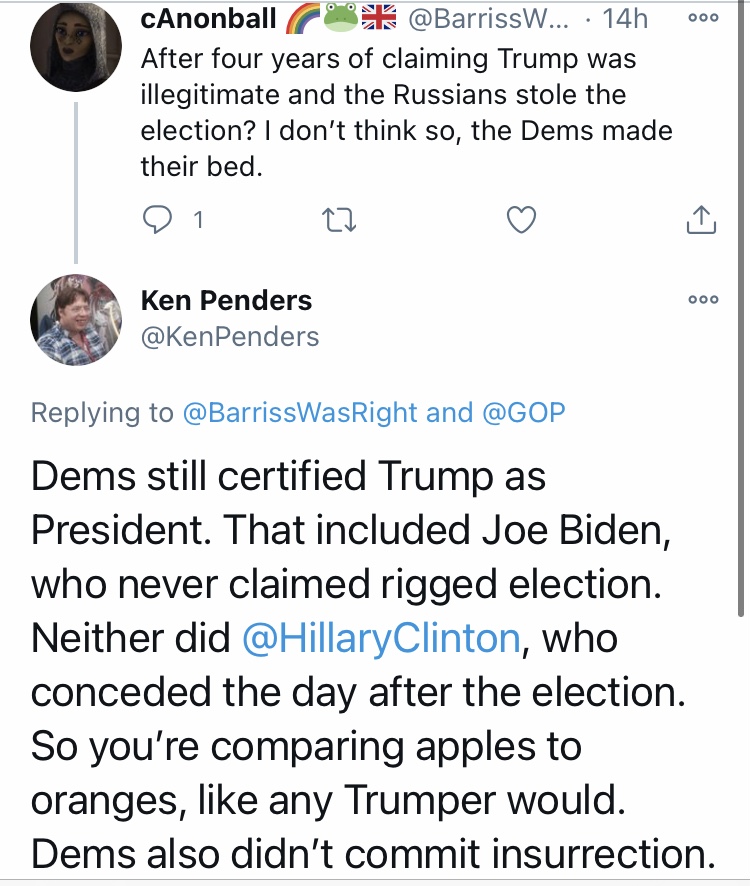The image size is (750, 886).
Task: Open more options on Ken Penders' tweet
Action: 704,299
